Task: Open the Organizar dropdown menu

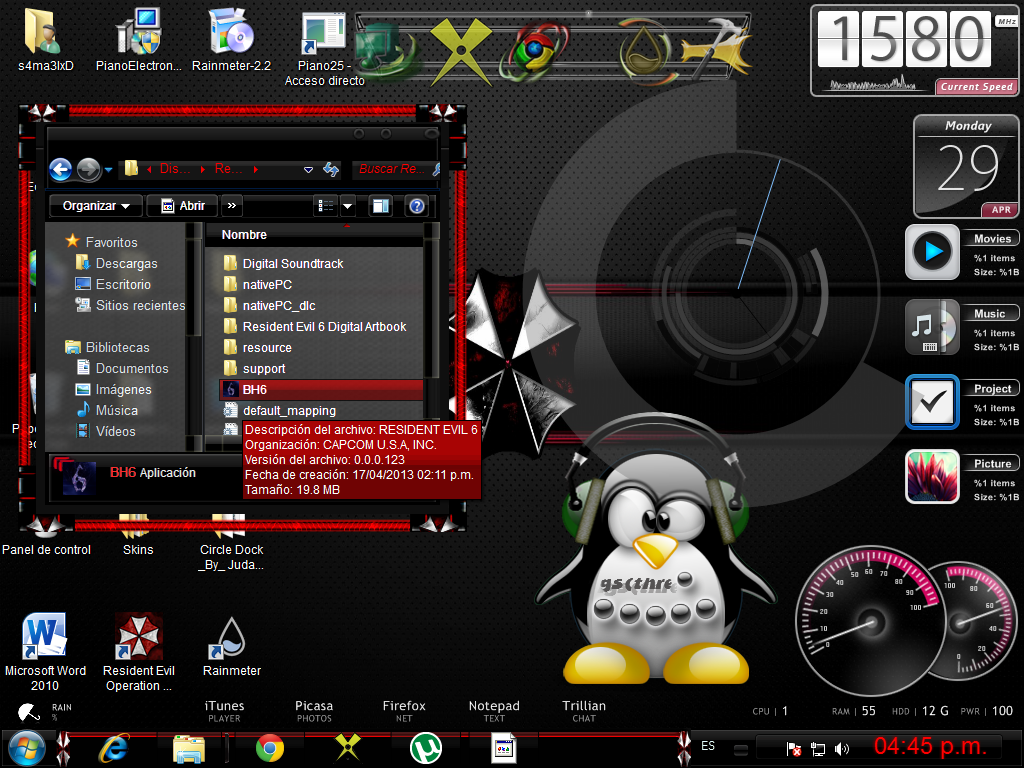Action: [96, 206]
